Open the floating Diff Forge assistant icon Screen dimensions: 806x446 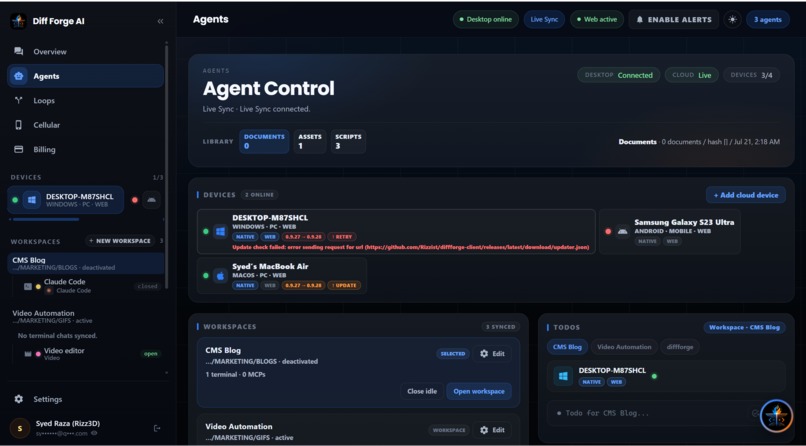pyautogui.click(x=776, y=416)
